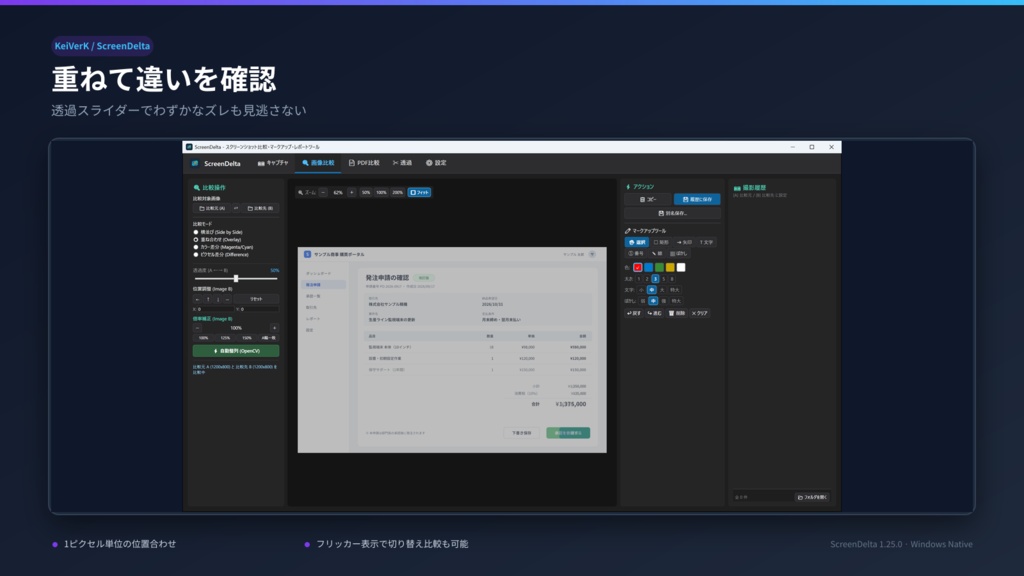Match Image B width to A
The image size is (1024, 576).
coord(268,338)
